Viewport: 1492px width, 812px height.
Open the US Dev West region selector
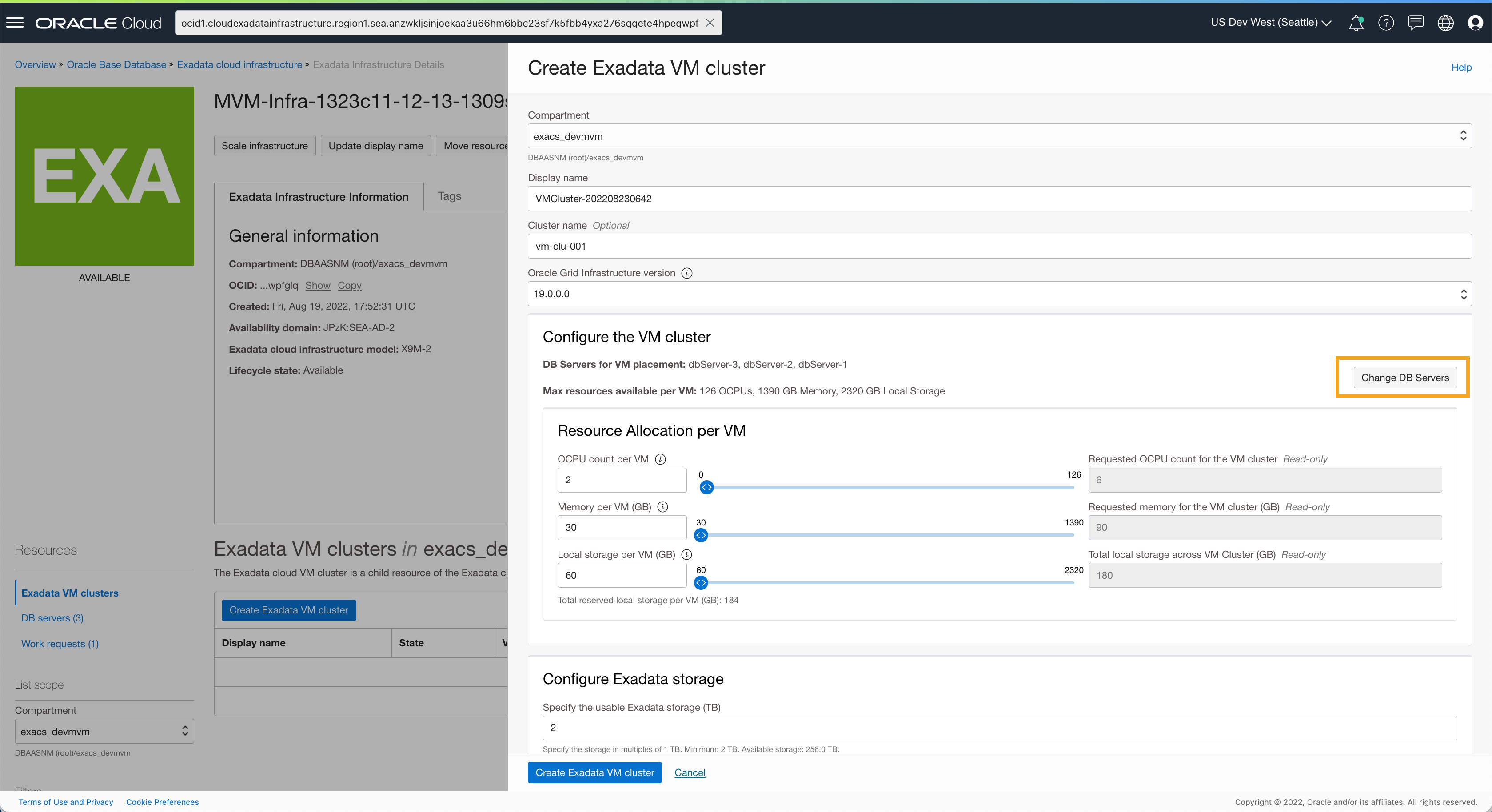point(1270,23)
